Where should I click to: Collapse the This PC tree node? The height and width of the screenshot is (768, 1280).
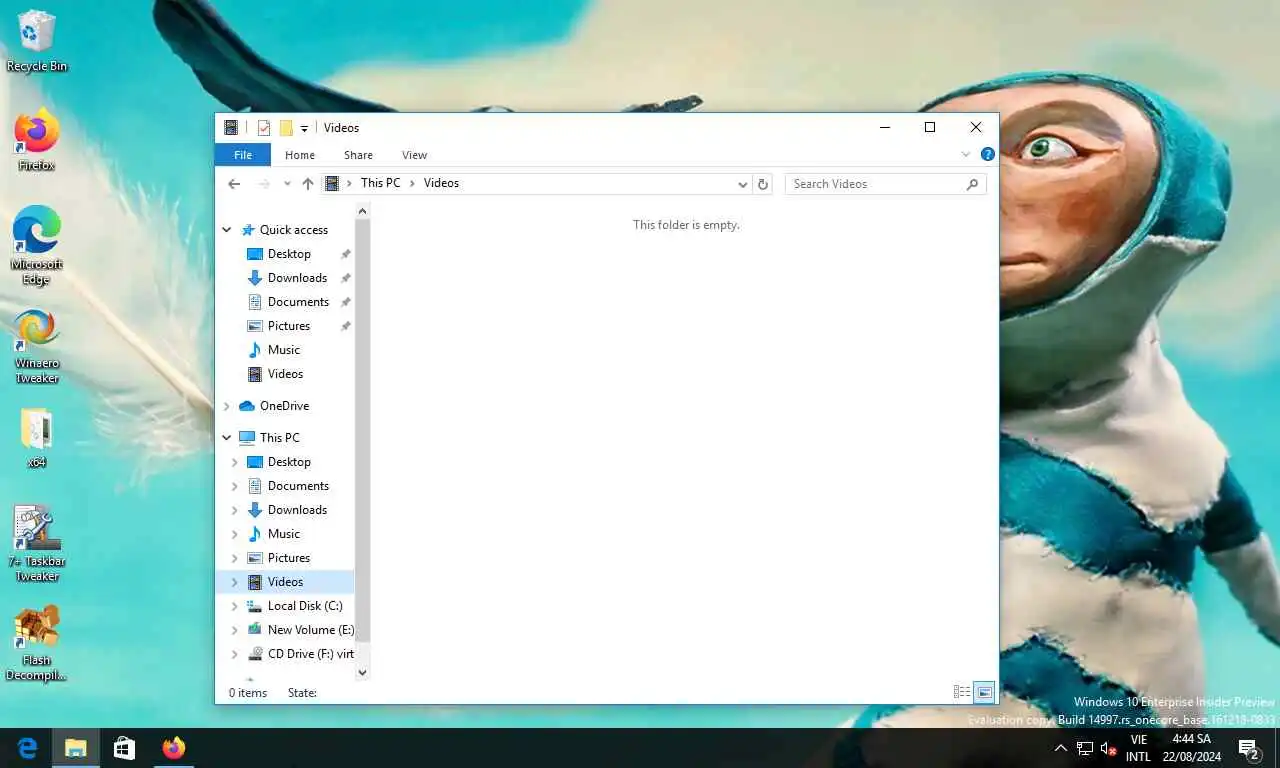(227, 438)
